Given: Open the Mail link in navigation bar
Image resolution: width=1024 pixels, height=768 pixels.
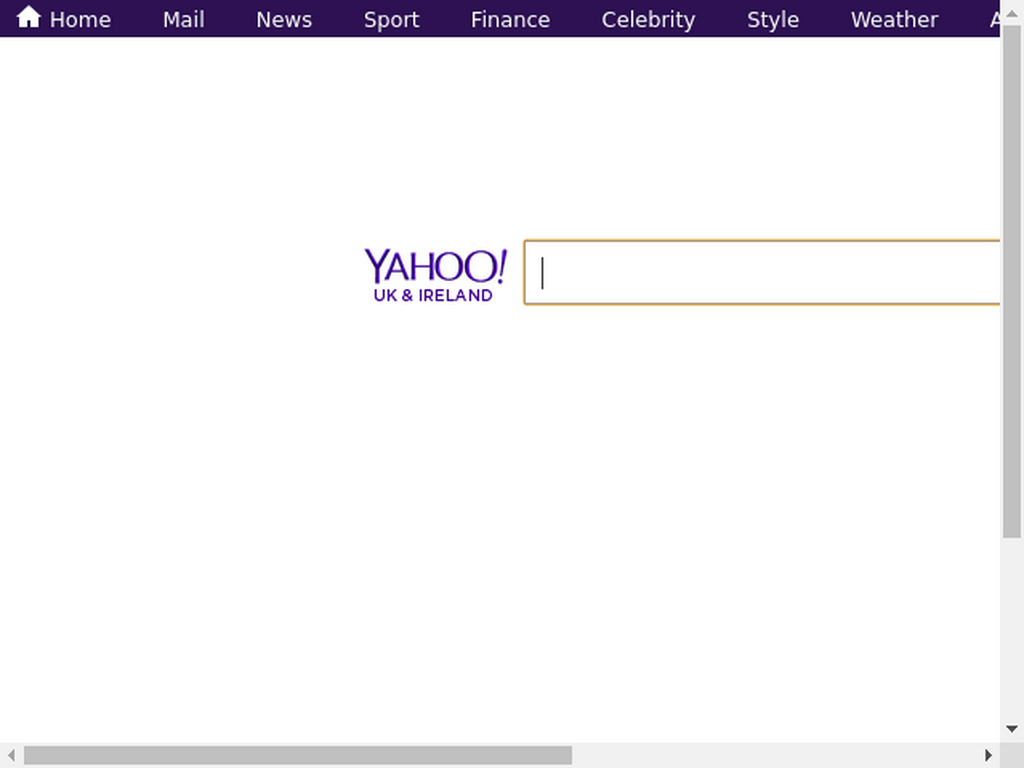Looking at the screenshot, I should pos(184,20).
